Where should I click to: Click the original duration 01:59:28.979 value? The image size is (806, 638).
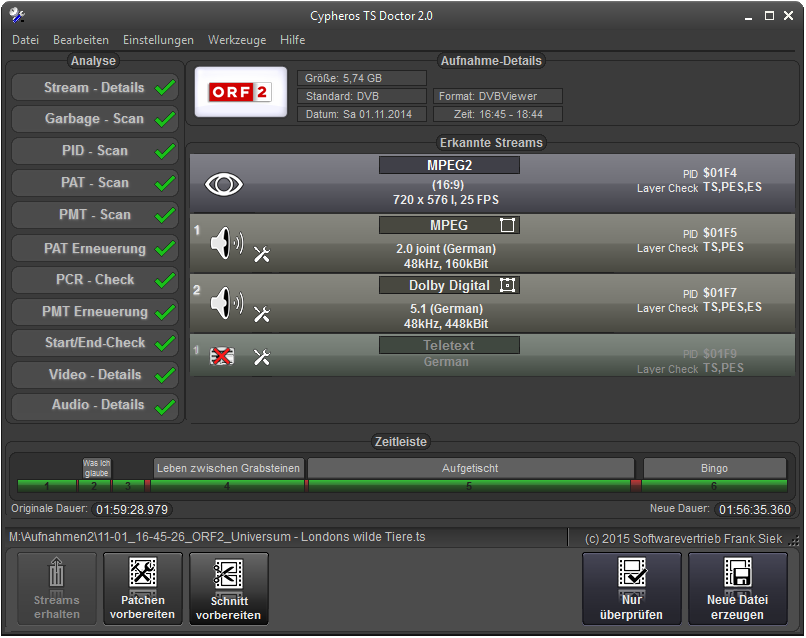pos(132,509)
